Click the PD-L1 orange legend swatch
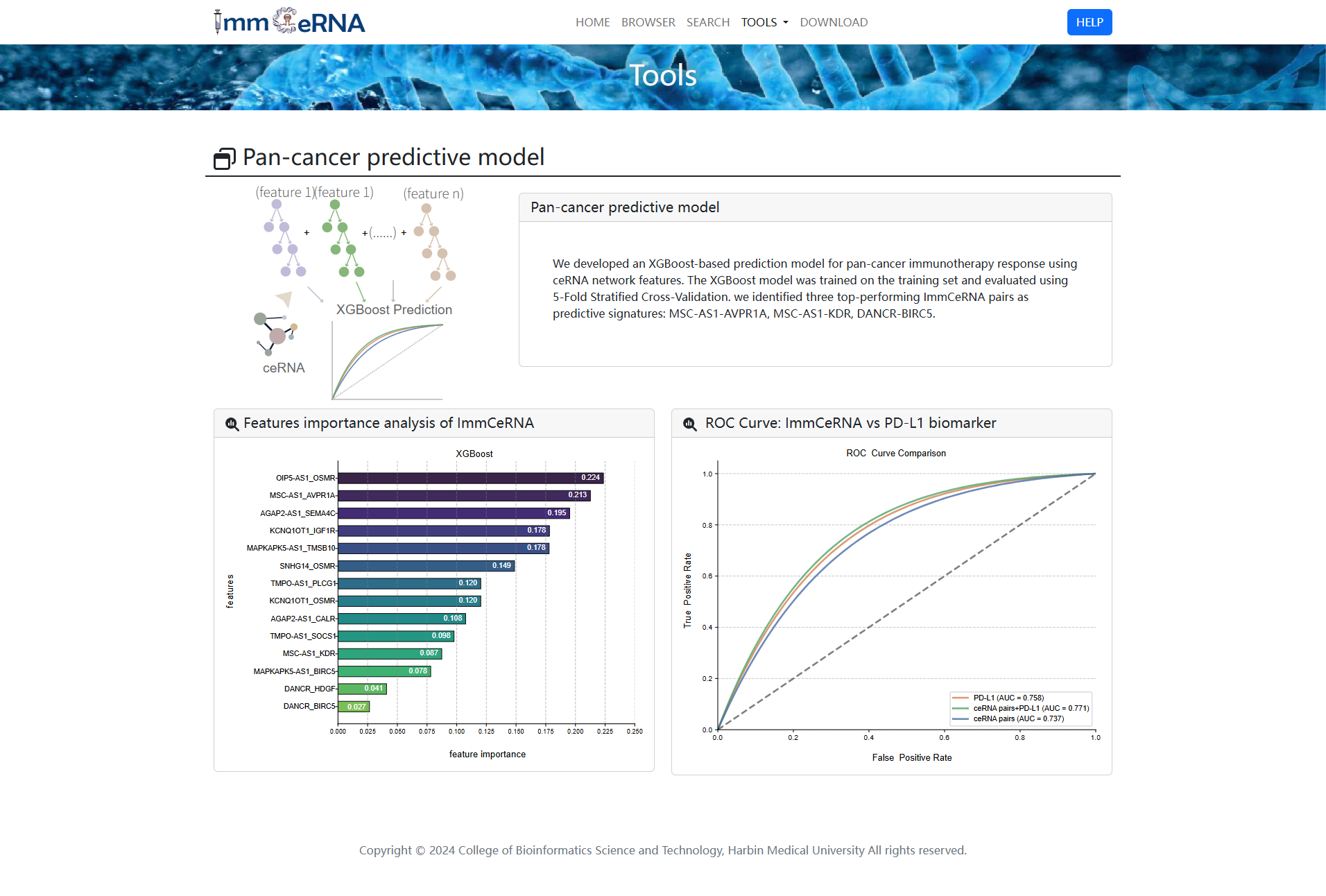 coord(961,698)
